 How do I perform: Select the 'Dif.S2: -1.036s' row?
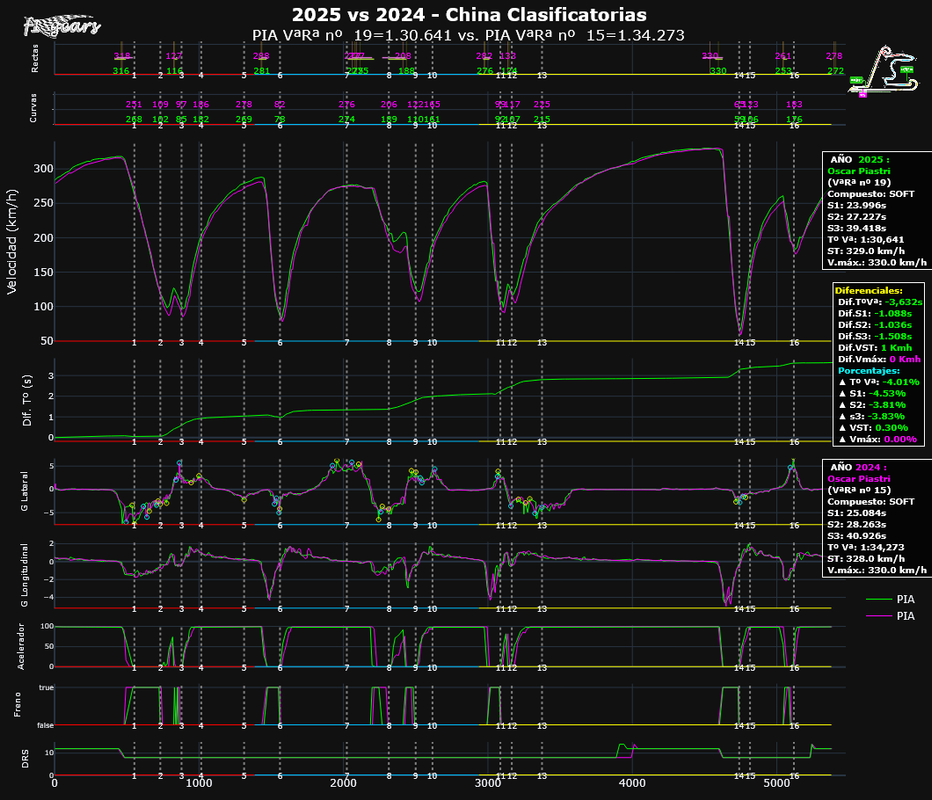(875, 325)
